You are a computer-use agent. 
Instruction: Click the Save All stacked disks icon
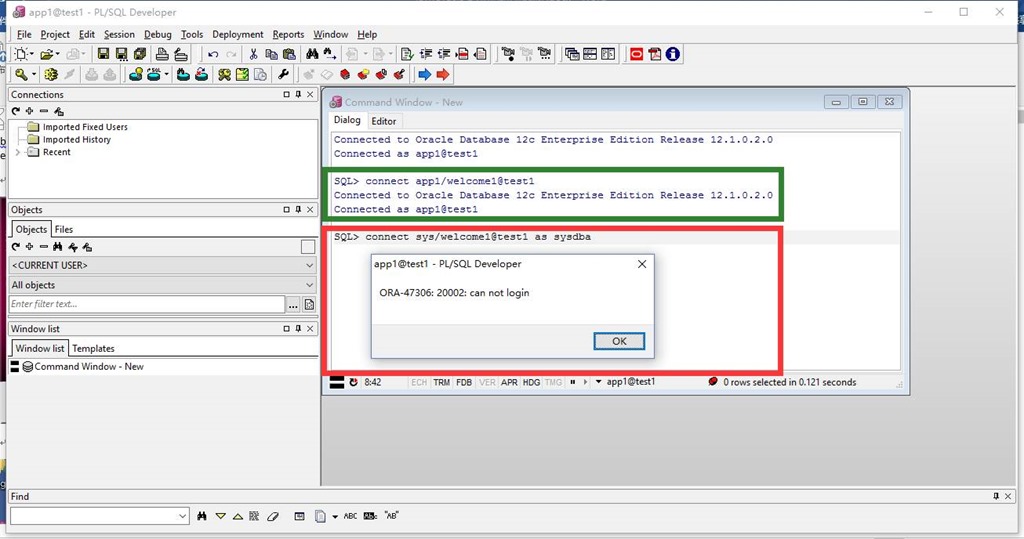pos(140,54)
